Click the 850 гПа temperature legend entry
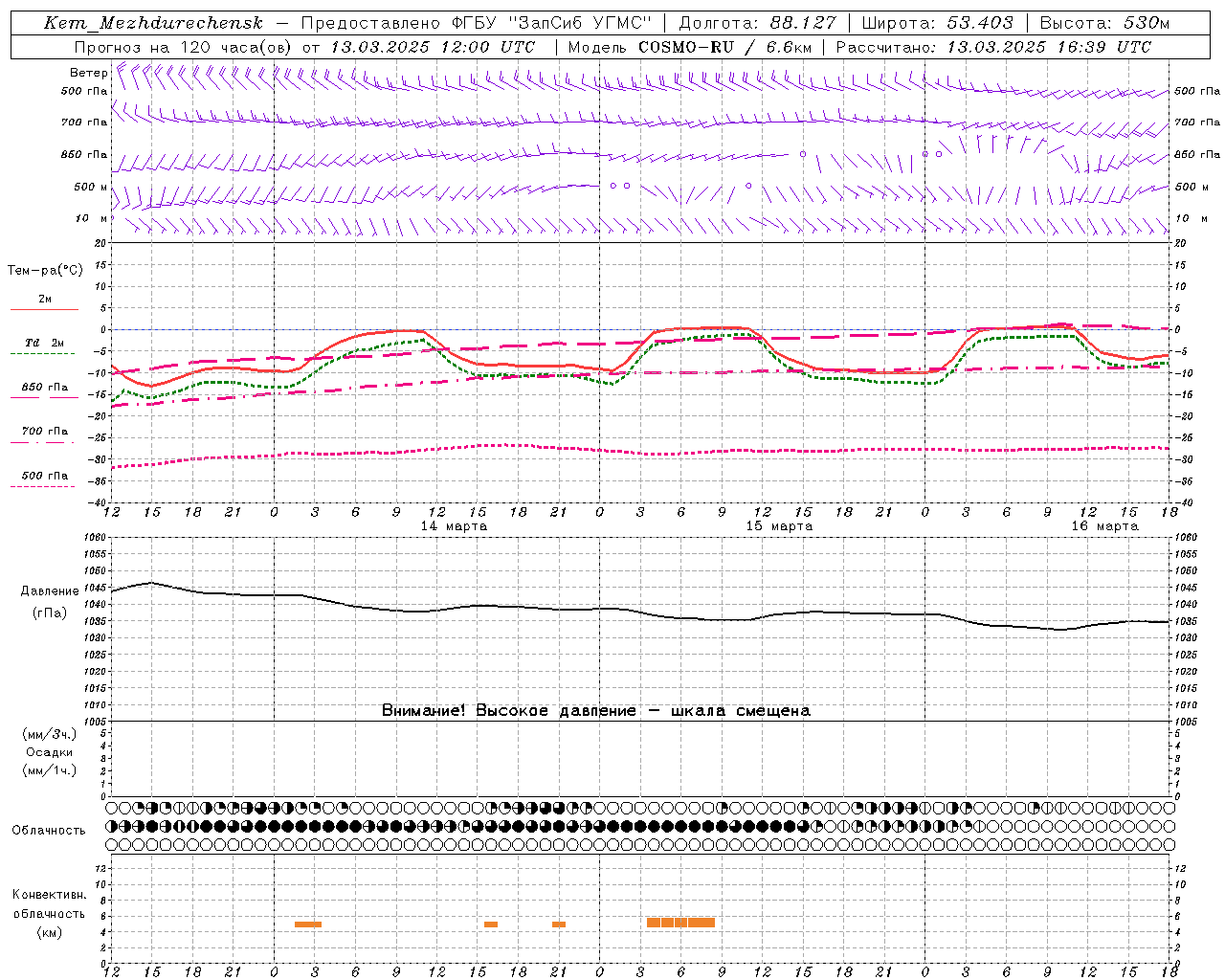The image size is (1225, 980). pyautogui.click(x=45, y=388)
